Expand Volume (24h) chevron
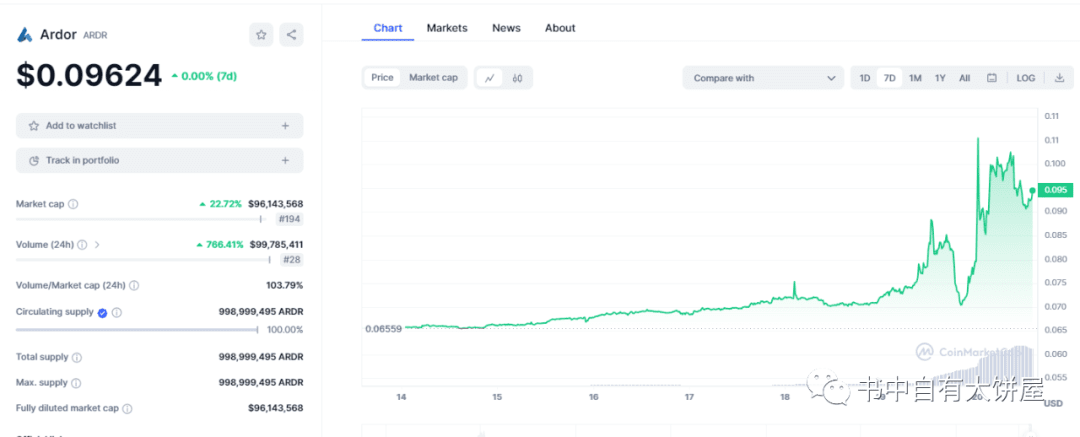Viewport: 1080px width, 437px height. pos(97,244)
